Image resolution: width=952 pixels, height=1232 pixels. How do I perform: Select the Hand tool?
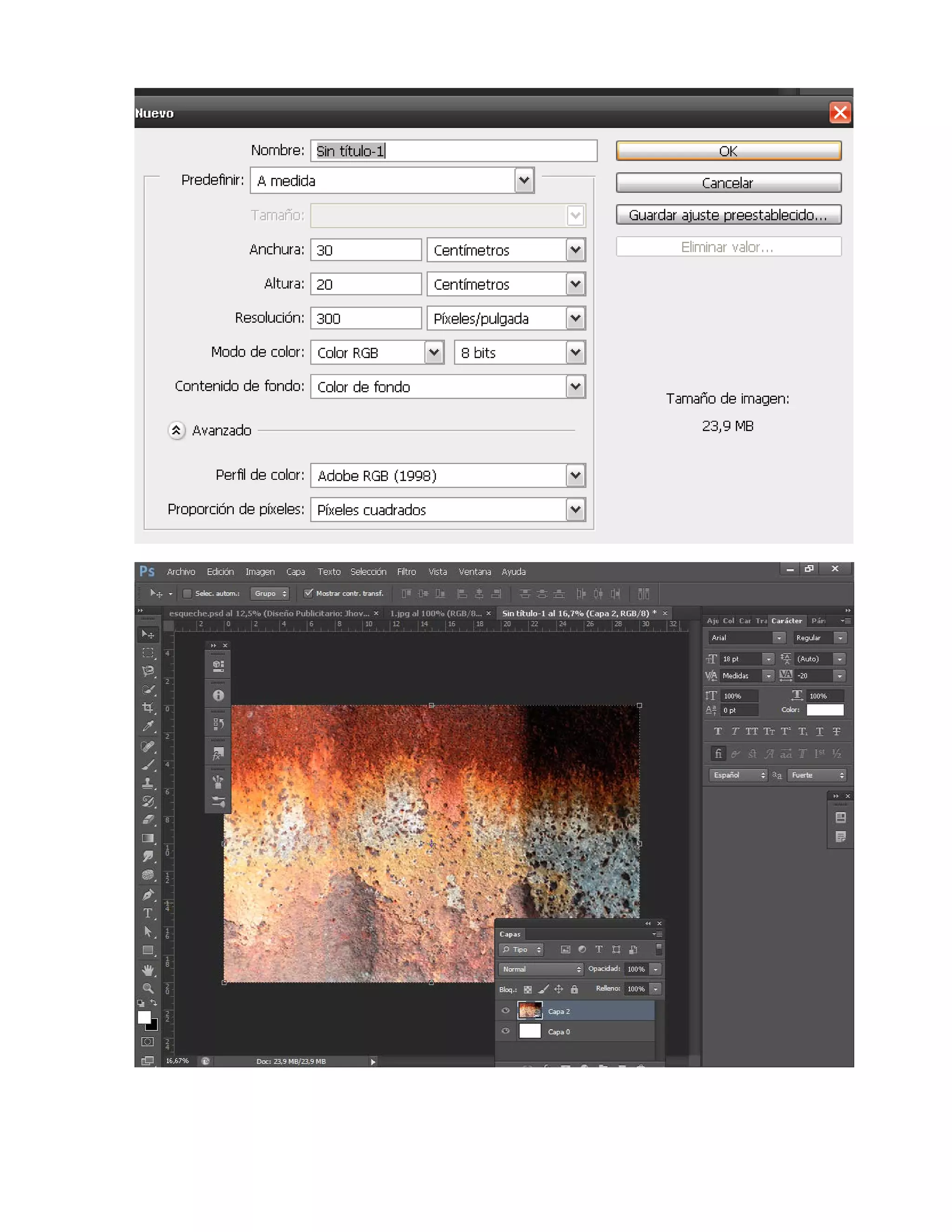click(148, 969)
